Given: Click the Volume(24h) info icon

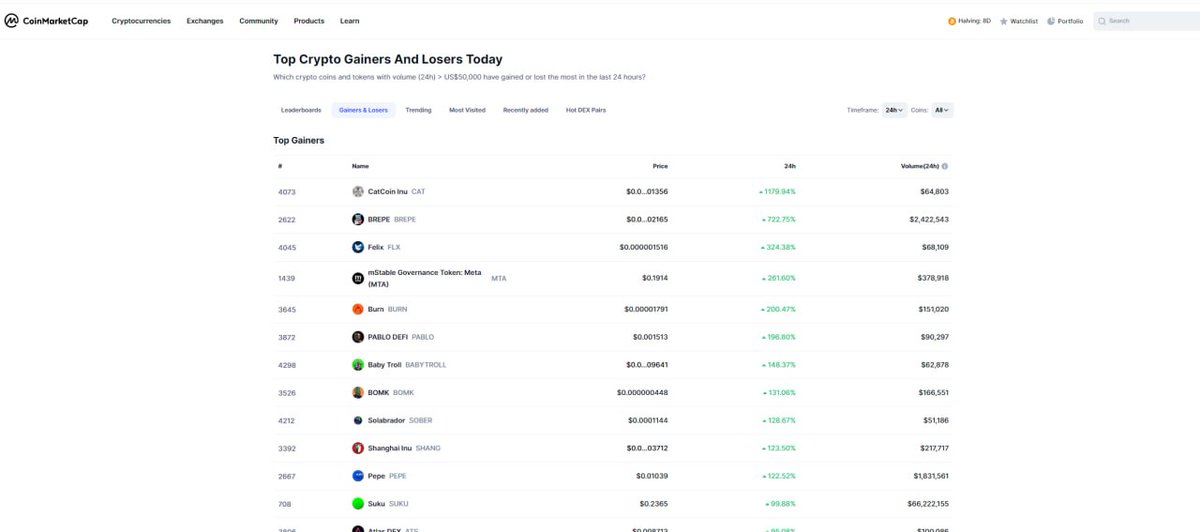Looking at the screenshot, I should pos(945,166).
